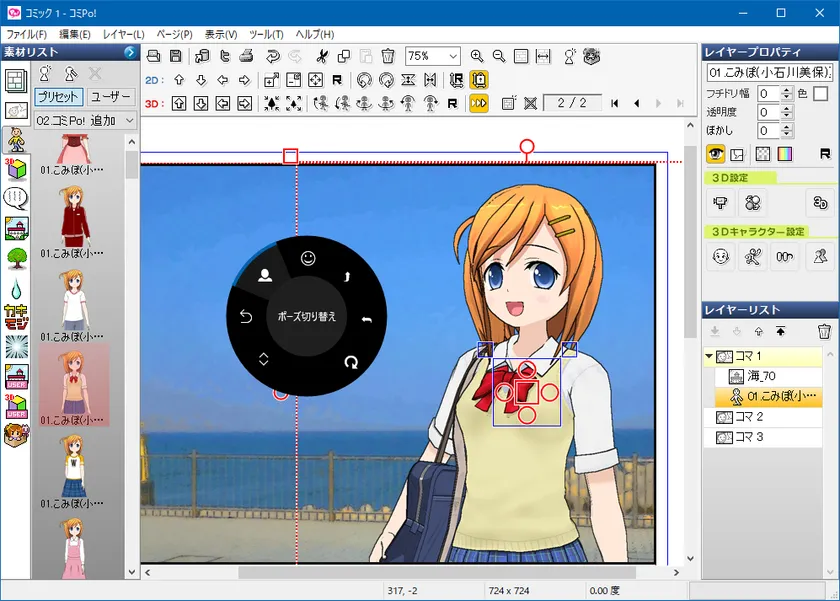
Task: Collapse the コマ 1 layer group
Action: click(x=709, y=356)
